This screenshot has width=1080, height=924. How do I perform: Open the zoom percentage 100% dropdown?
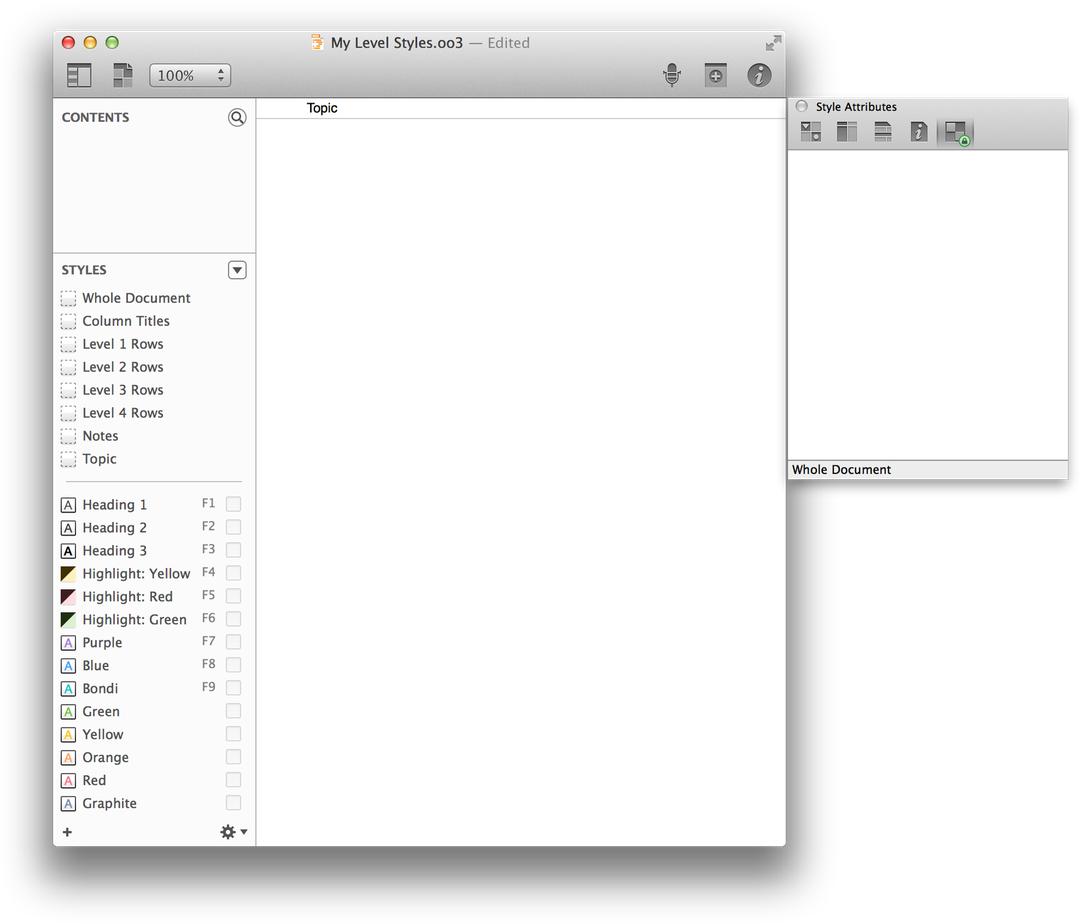190,75
